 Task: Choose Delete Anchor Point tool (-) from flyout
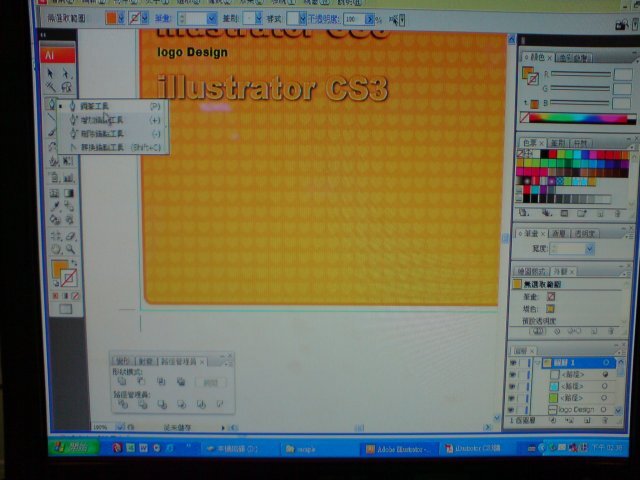pos(113,133)
